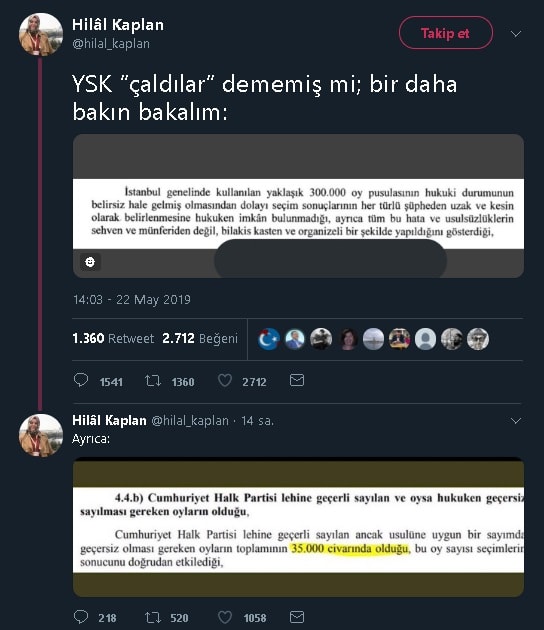Open Hilâl Kaplan's profile picture at top
Image resolution: width=544 pixels, height=630 pixels.
click(41, 34)
